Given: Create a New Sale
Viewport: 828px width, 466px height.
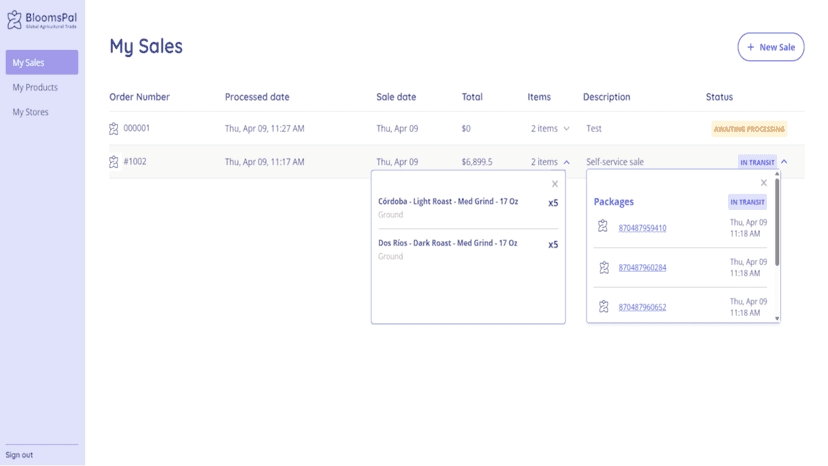Looking at the screenshot, I should click(771, 47).
